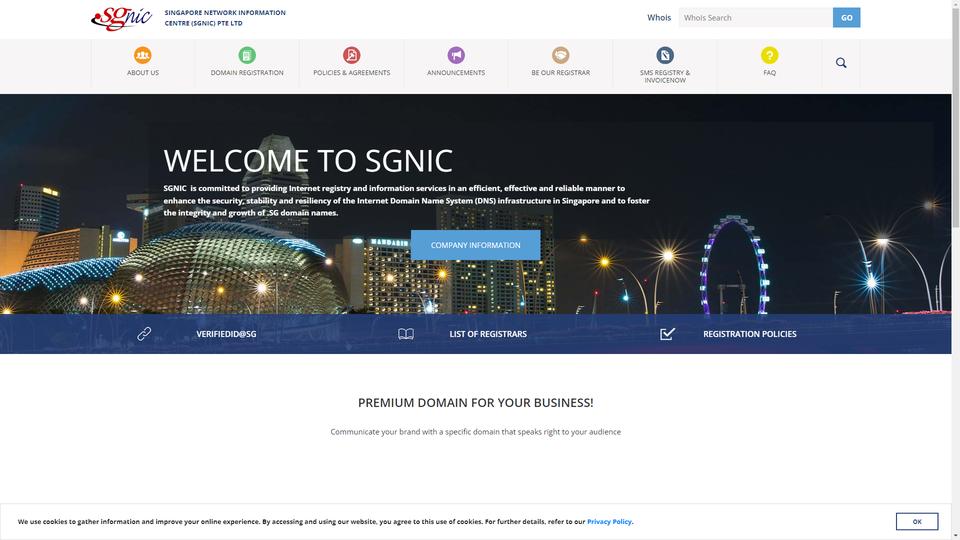Accept cookies with OK button
Viewport: 960px width, 540px height.
click(x=917, y=522)
